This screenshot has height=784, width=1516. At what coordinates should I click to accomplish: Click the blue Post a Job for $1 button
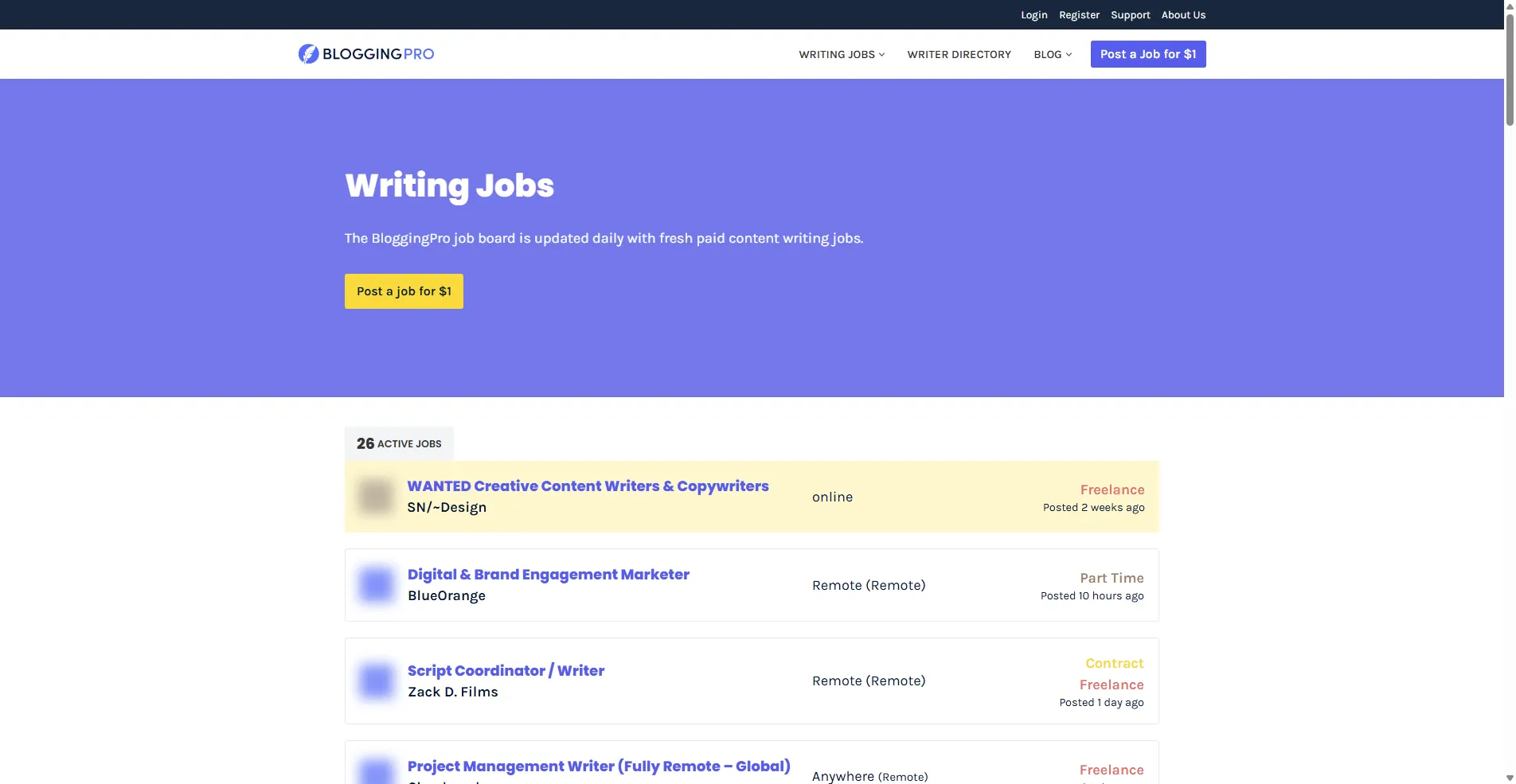tap(1148, 54)
